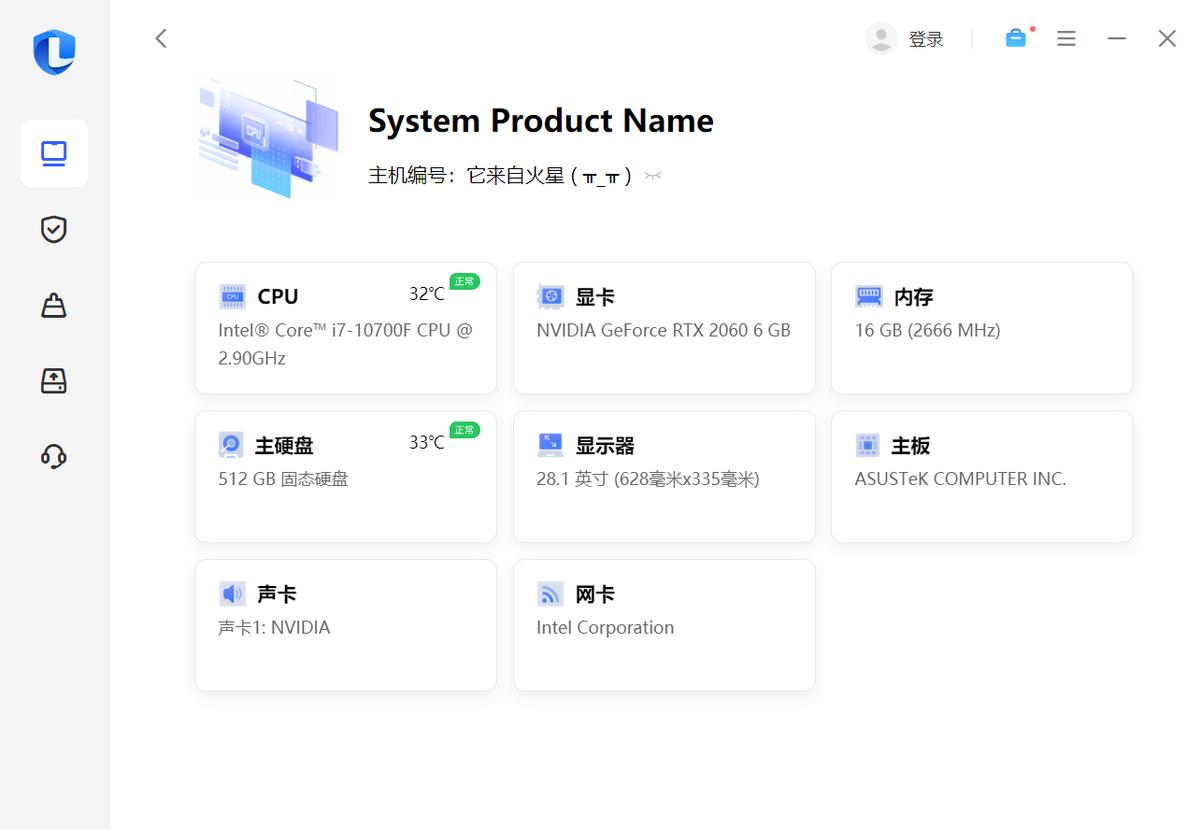Open the 主硬盘 512 GB drive card
This screenshot has width=1200, height=829.
[x=345, y=476]
